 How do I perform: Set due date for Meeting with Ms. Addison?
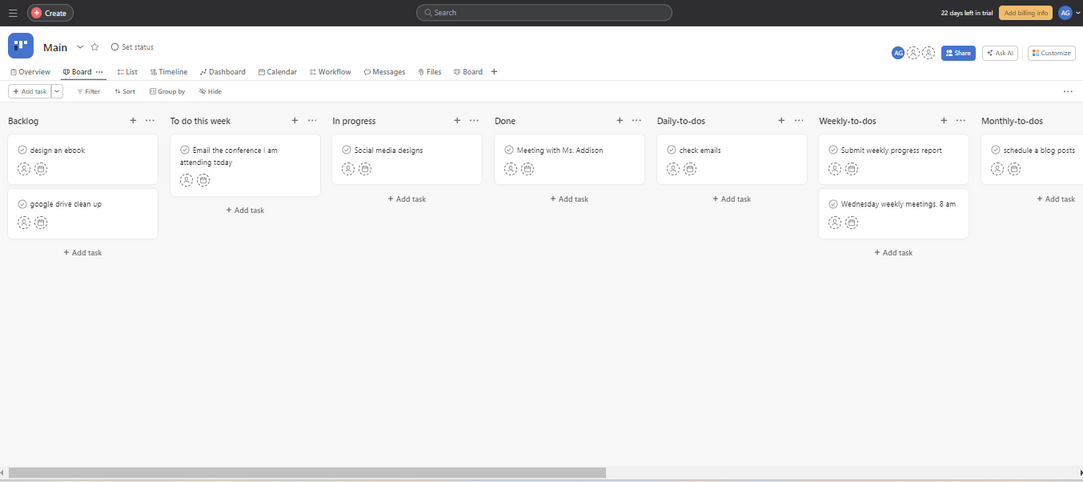point(527,168)
